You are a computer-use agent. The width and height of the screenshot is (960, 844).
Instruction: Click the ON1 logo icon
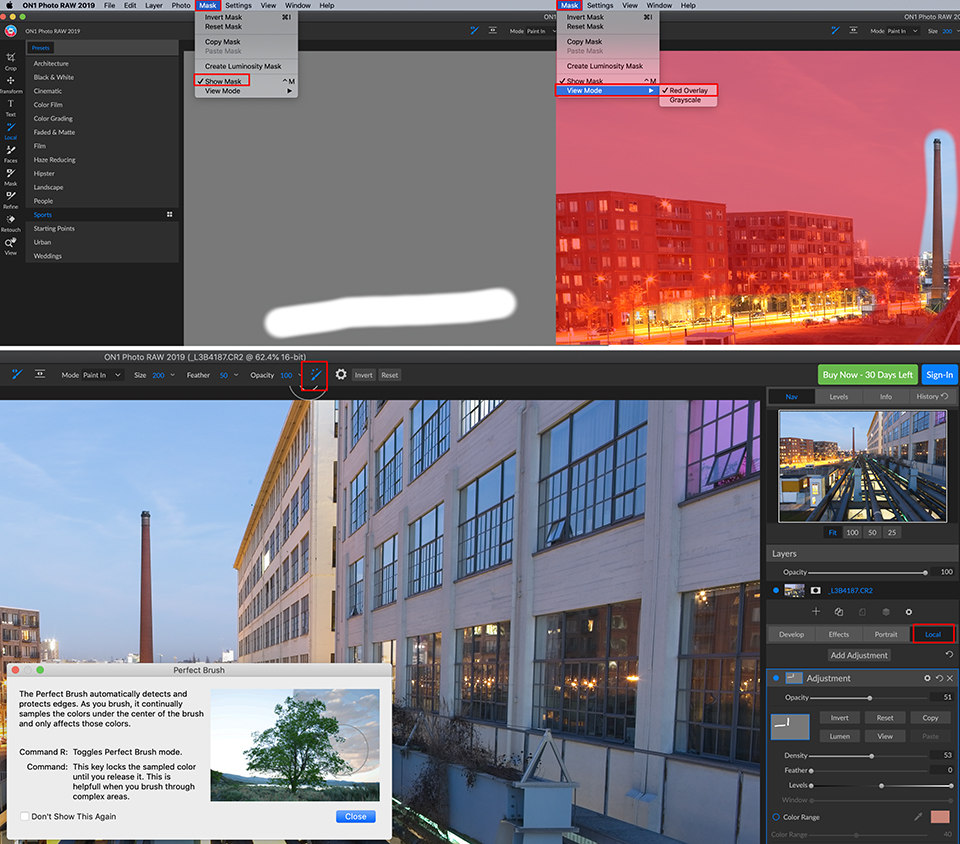[10, 31]
